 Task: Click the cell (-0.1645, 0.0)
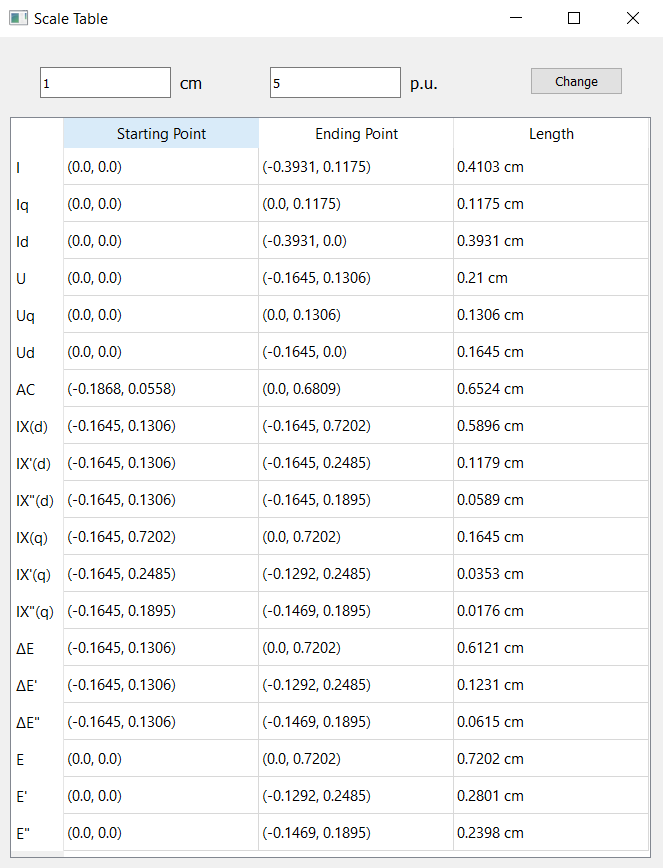(x=356, y=352)
